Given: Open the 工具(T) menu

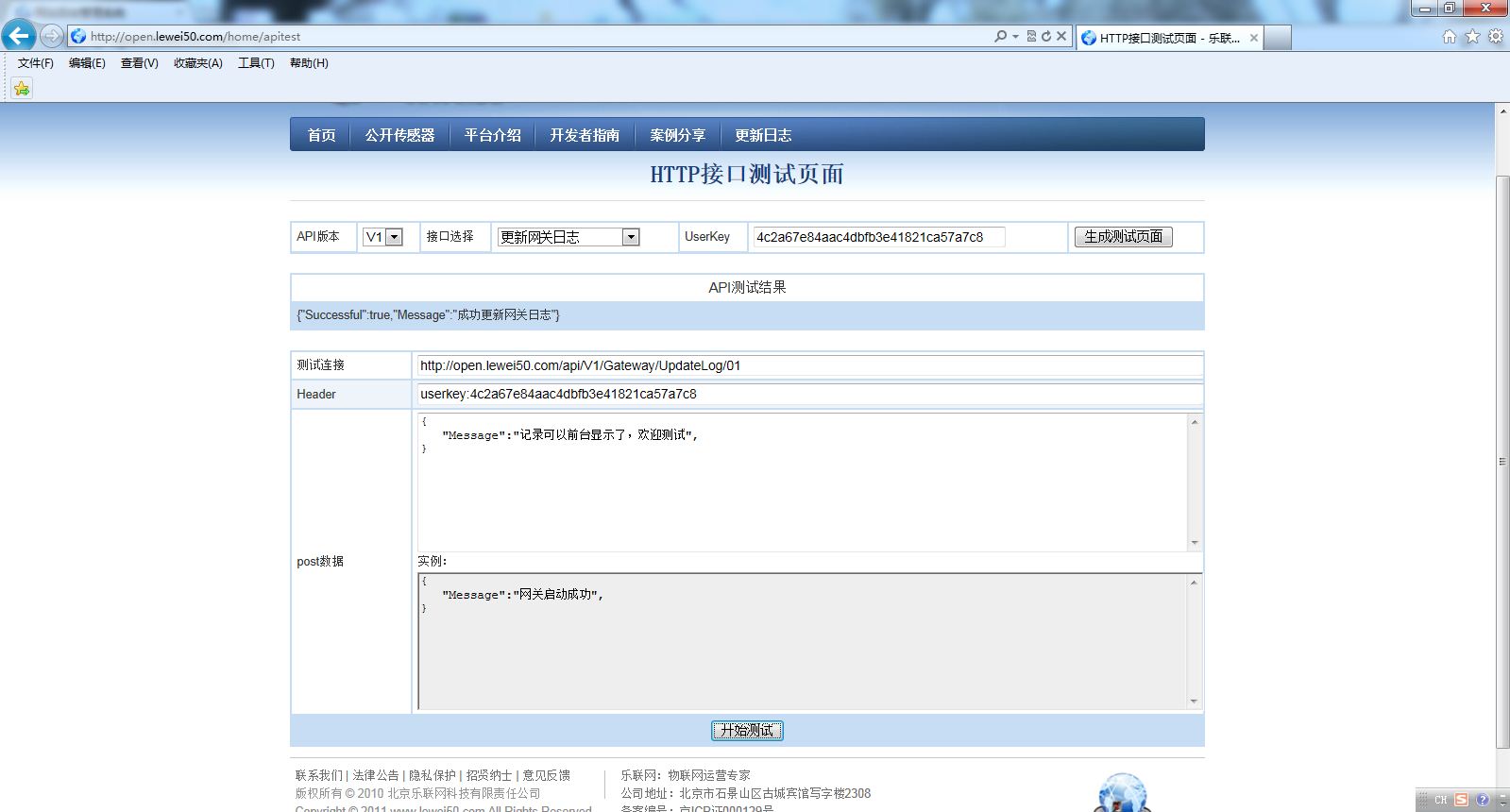Looking at the screenshot, I should (x=256, y=63).
